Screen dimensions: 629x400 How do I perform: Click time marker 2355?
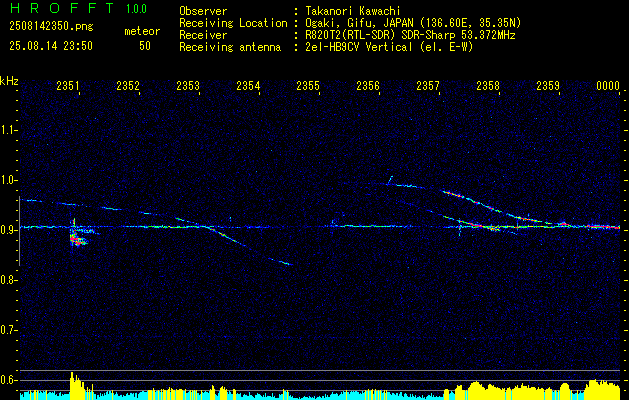[x=308, y=85]
